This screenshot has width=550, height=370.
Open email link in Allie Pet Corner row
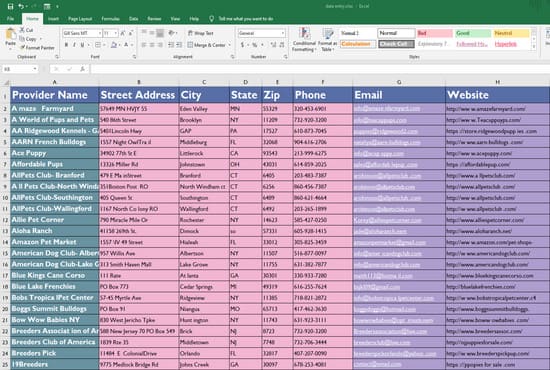pos(388,220)
